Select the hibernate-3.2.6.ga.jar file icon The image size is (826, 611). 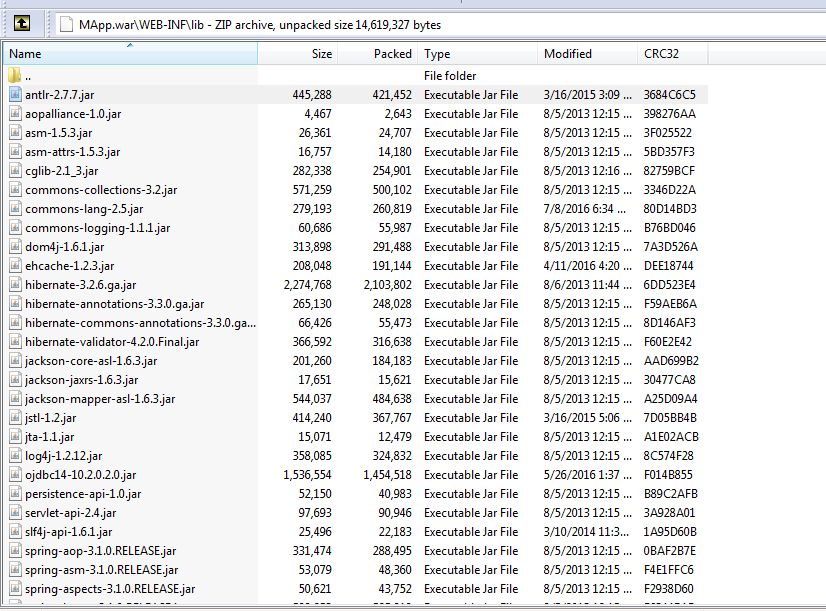tap(15, 285)
